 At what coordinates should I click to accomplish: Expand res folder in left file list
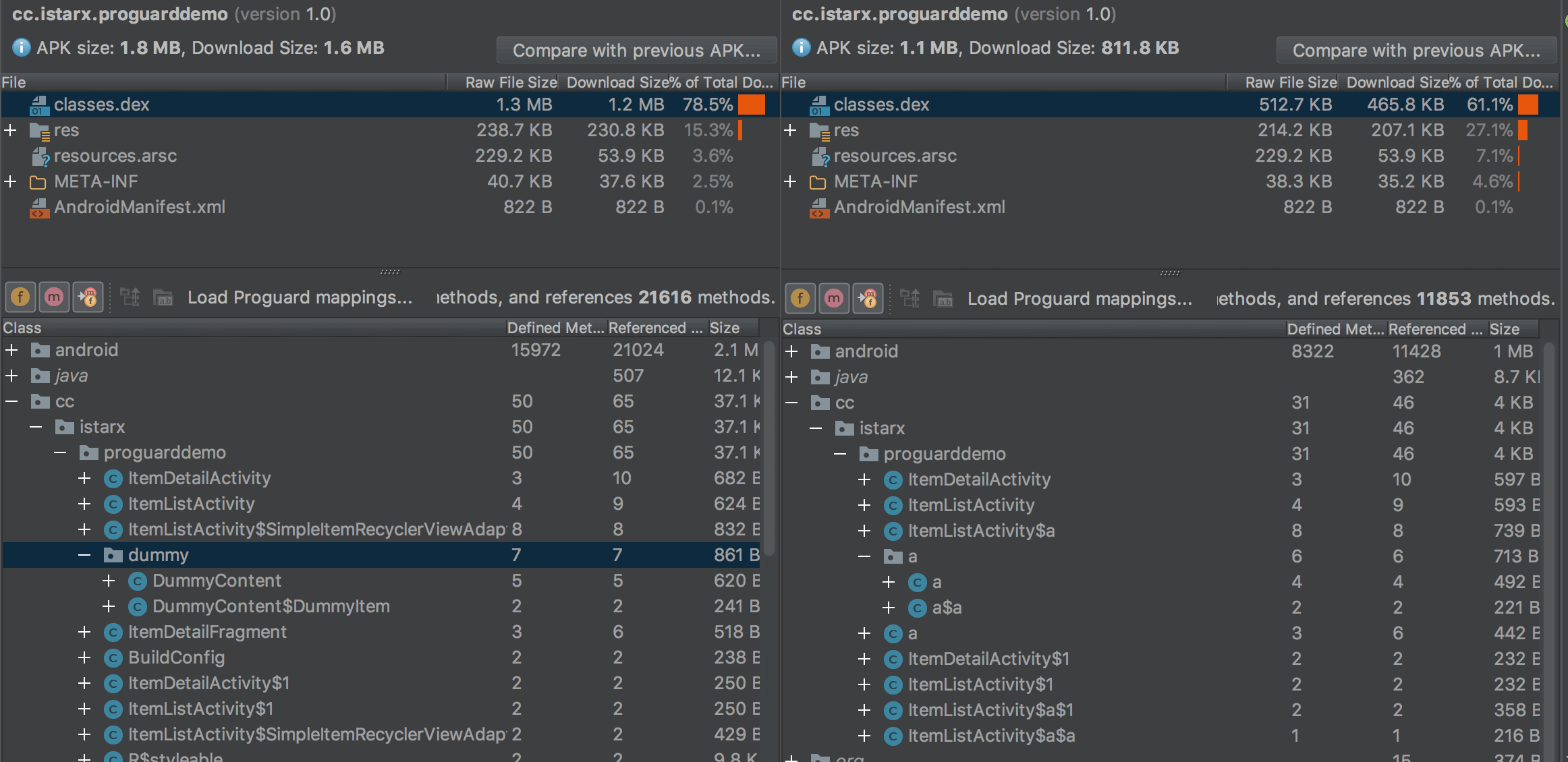(x=10, y=130)
